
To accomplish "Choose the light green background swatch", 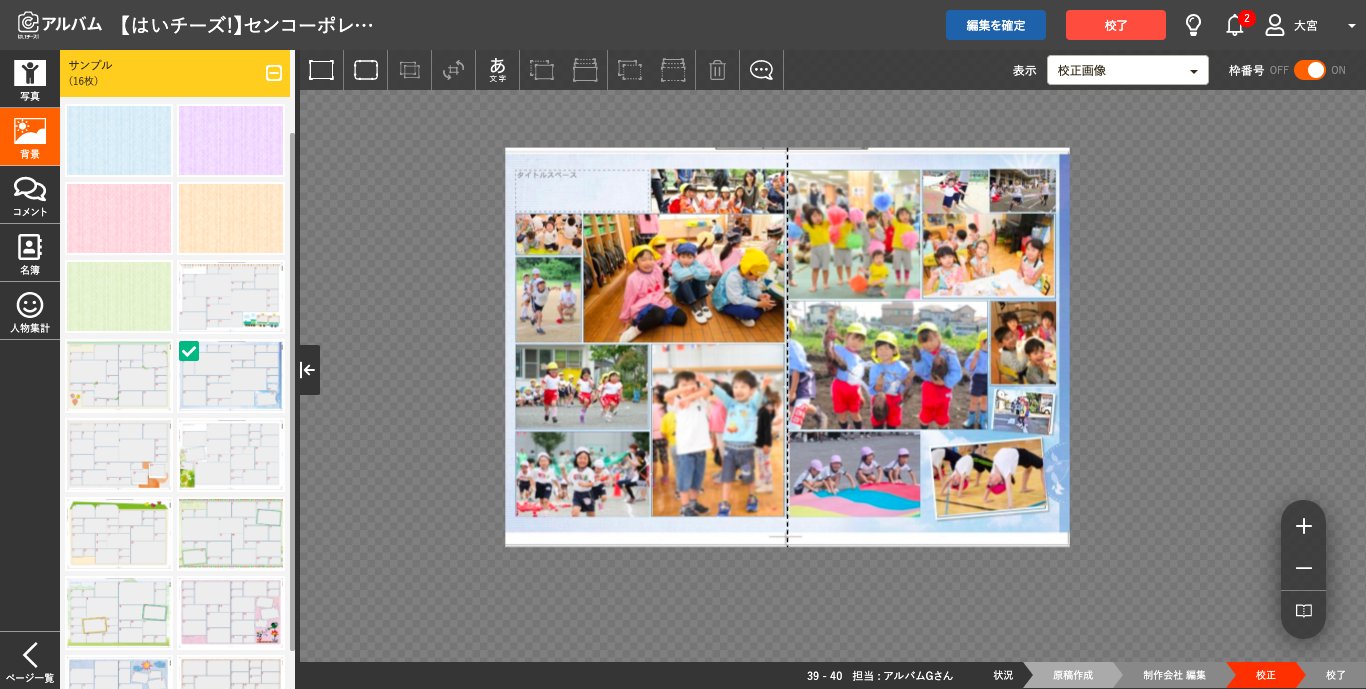I will [119, 296].
